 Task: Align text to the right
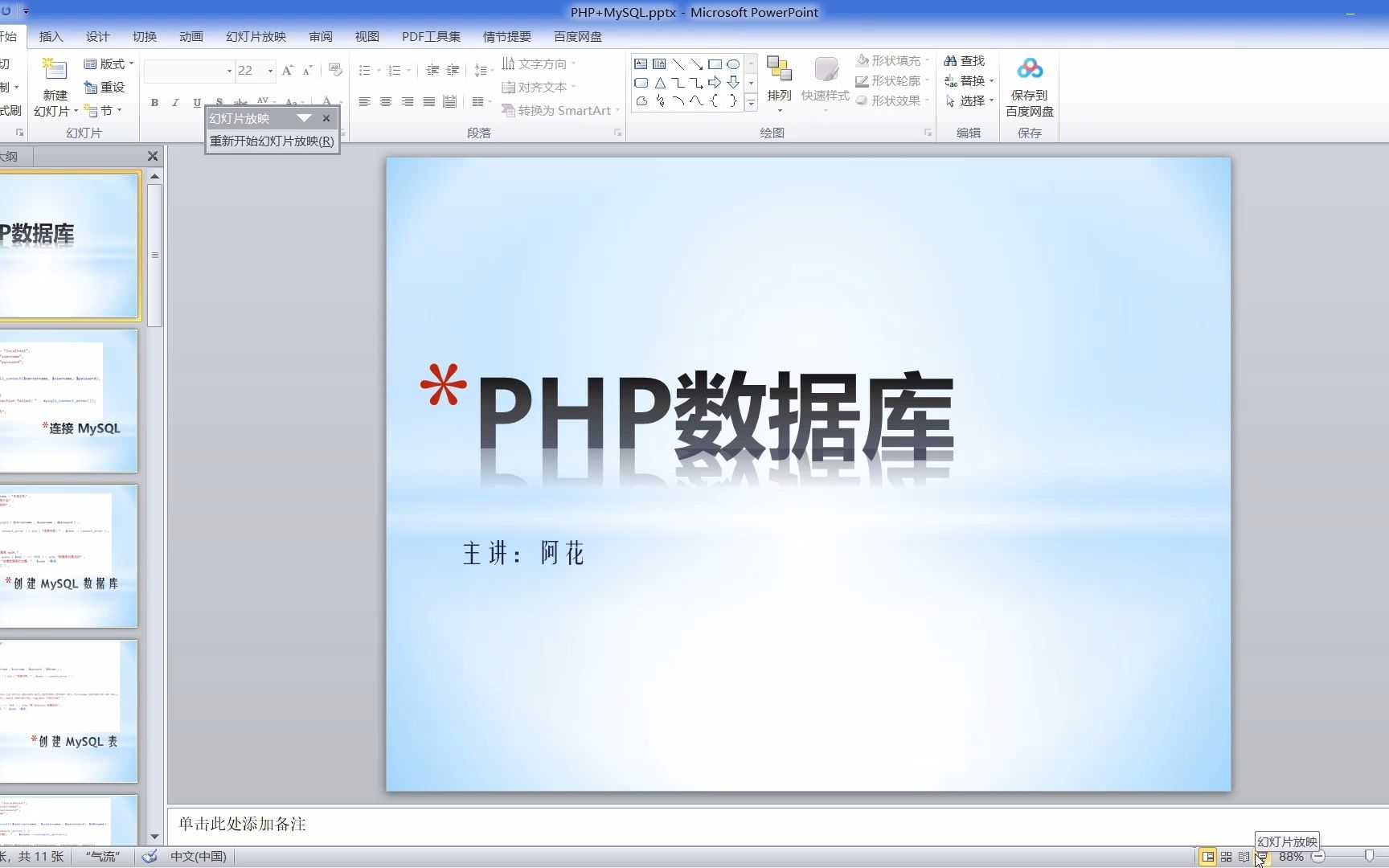[408, 102]
